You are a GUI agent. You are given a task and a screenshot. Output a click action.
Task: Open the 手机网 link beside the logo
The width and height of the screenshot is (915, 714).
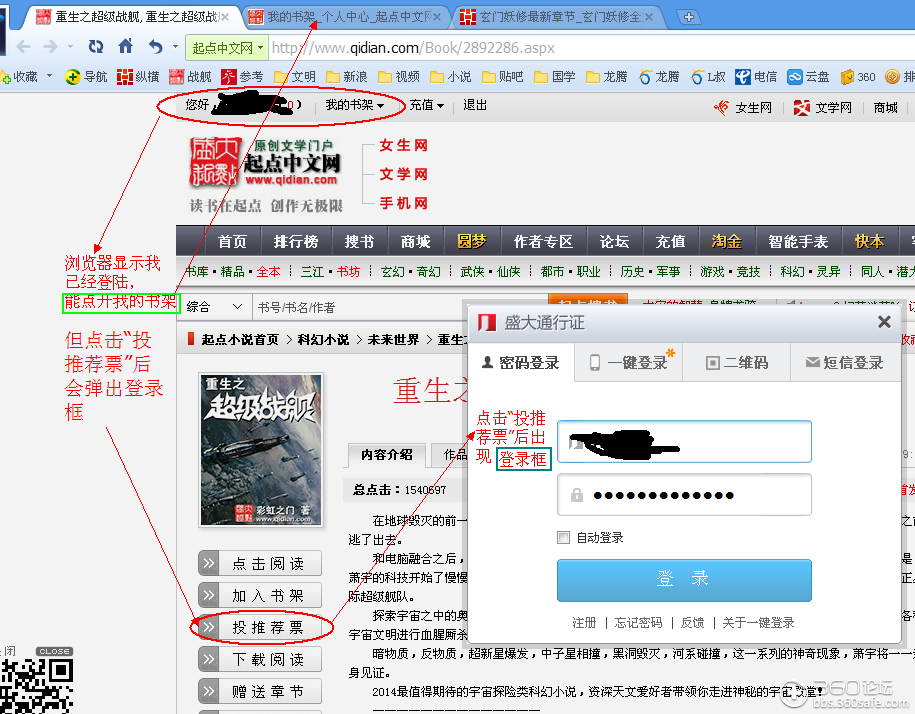404,203
